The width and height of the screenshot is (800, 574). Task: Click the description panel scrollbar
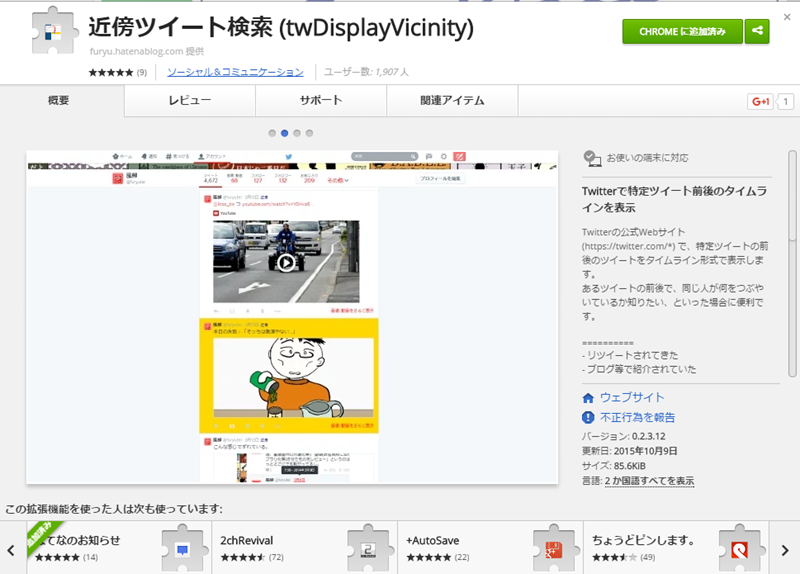pyautogui.click(x=792, y=264)
